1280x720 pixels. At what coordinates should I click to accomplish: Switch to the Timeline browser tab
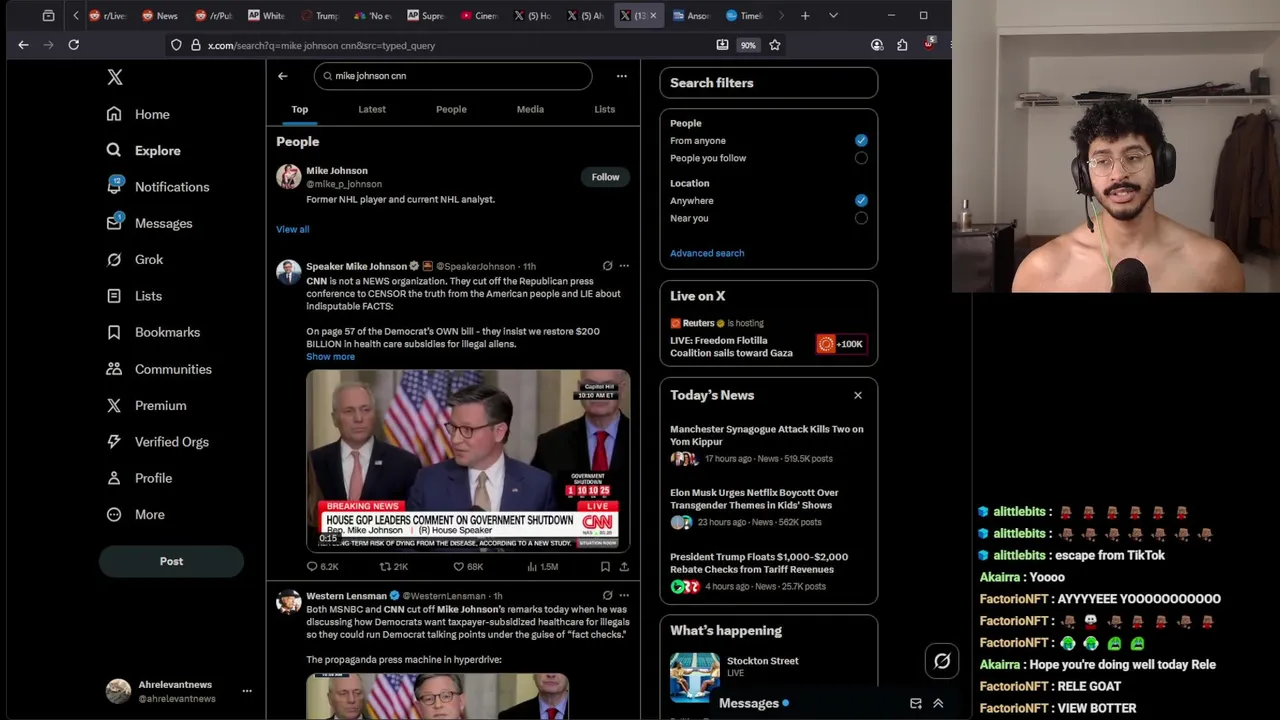[743, 16]
